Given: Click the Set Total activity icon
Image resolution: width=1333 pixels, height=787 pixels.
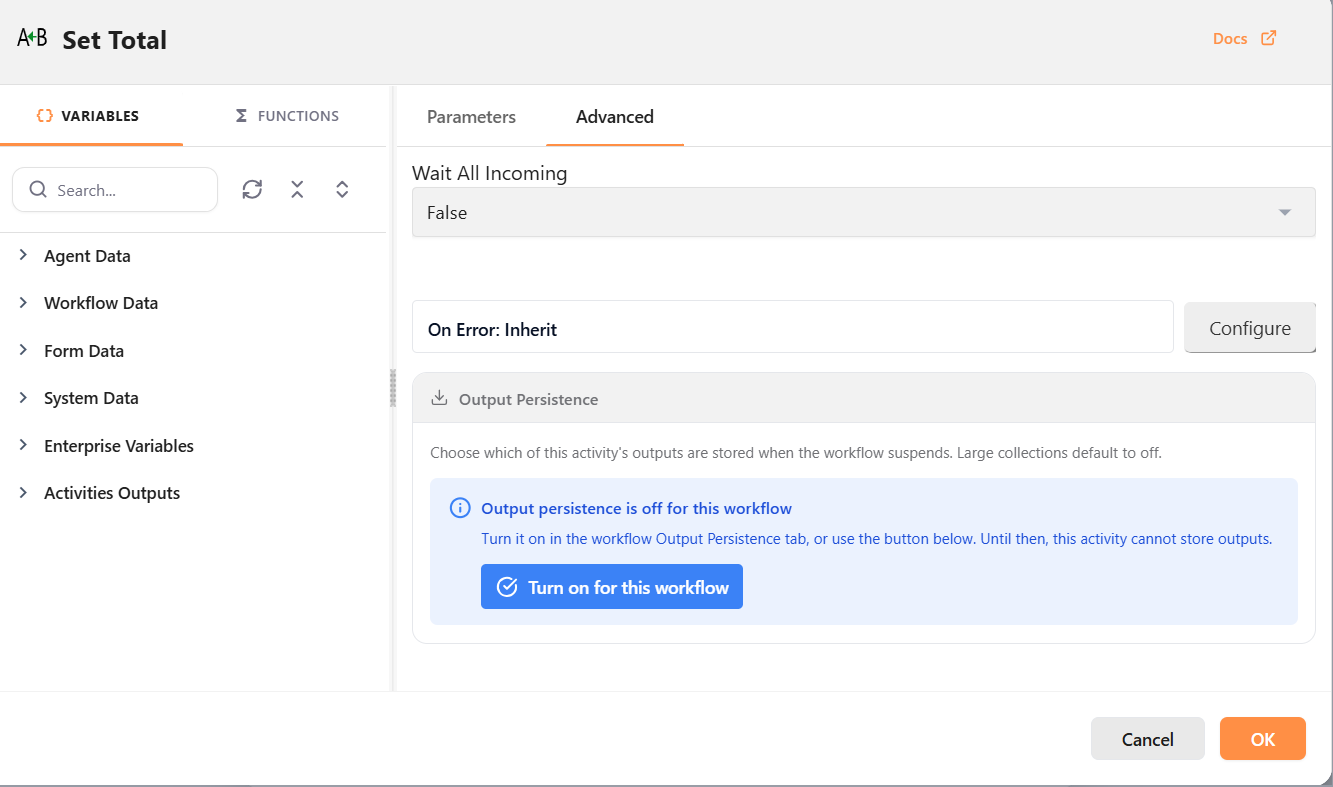Looking at the screenshot, I should (x=32, y=38).
